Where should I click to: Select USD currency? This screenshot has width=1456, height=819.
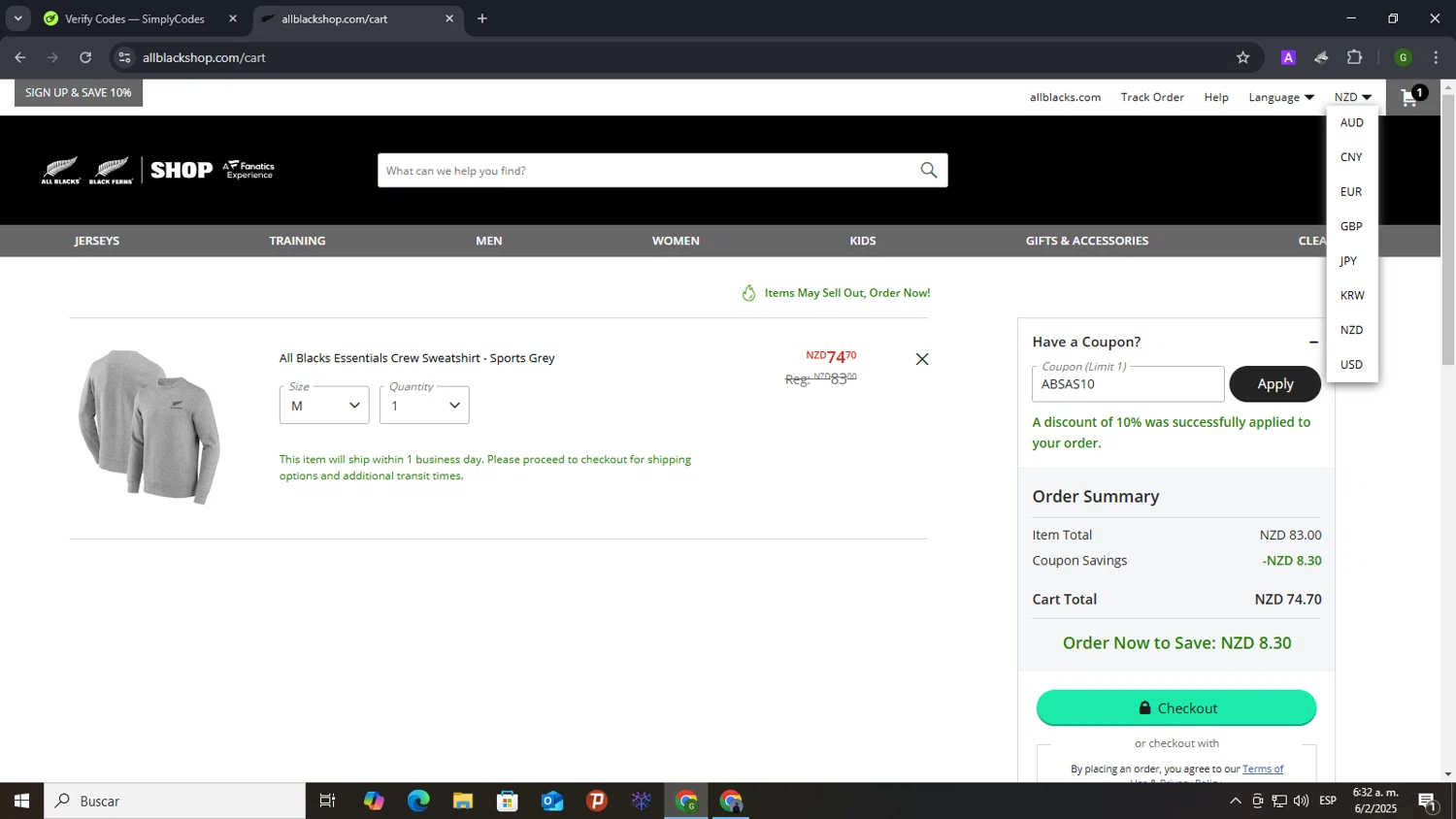click(x=1352, y=365)
